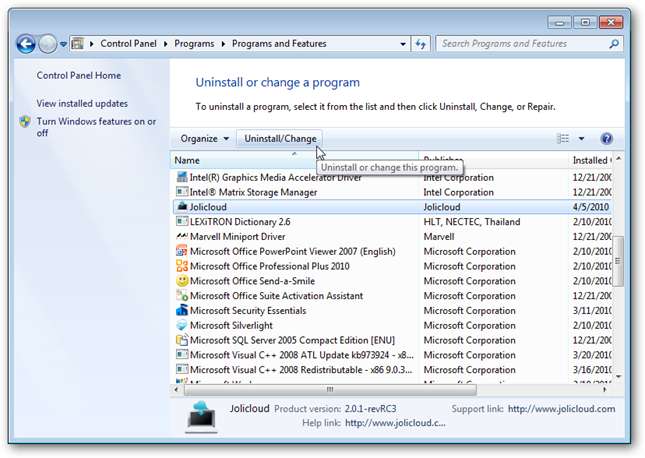The image size is (645, 458).
Task: Select the Jolicloud program name
Action: pyautogui.click(x=208, y=207)
